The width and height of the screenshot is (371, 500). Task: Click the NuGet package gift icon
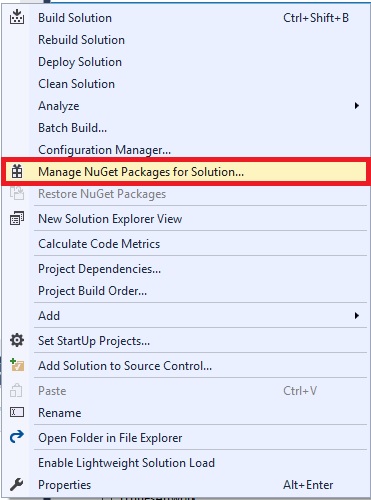pos(17,172)
